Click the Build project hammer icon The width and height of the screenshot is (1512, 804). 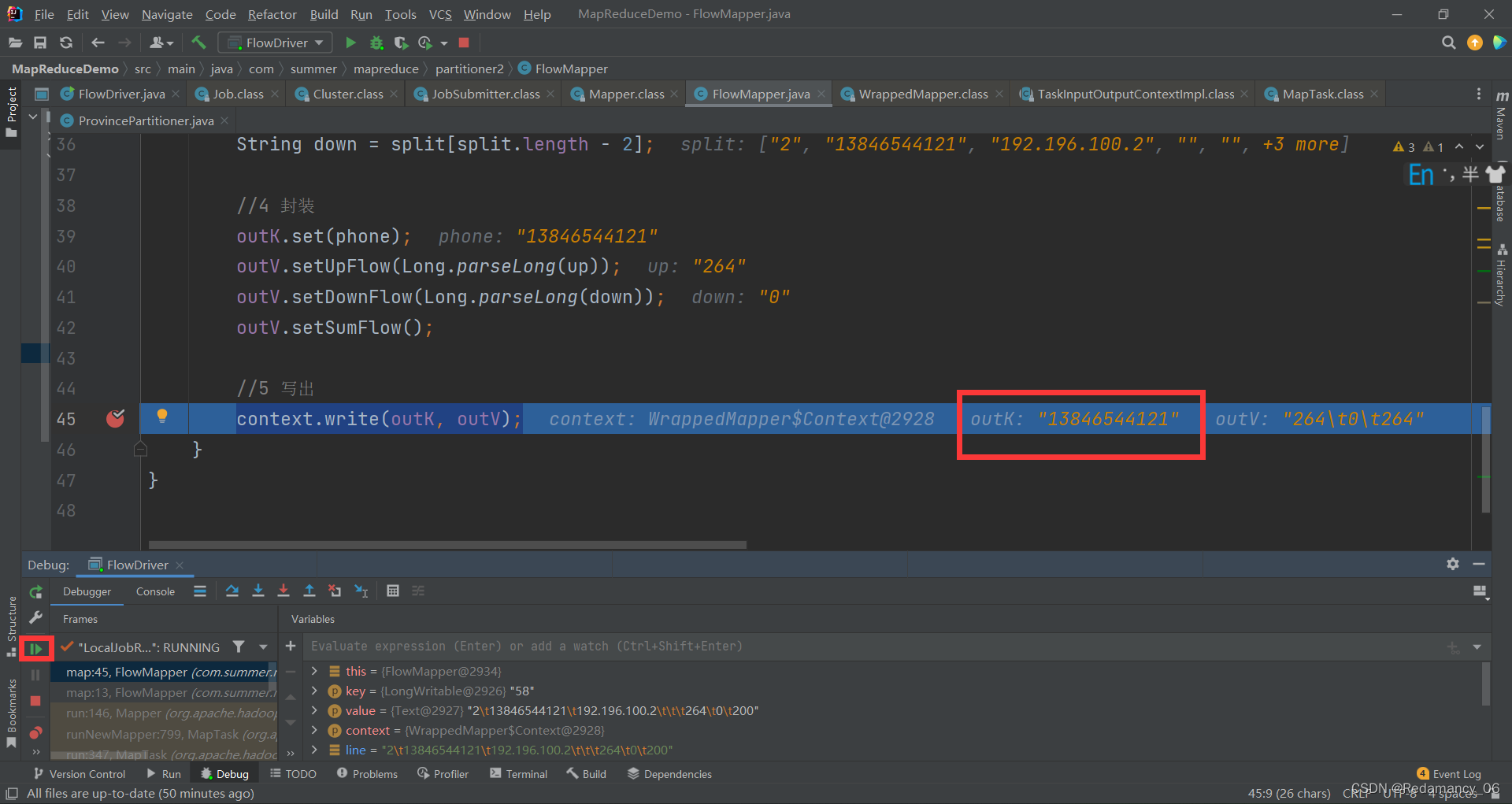click(198, 43)
